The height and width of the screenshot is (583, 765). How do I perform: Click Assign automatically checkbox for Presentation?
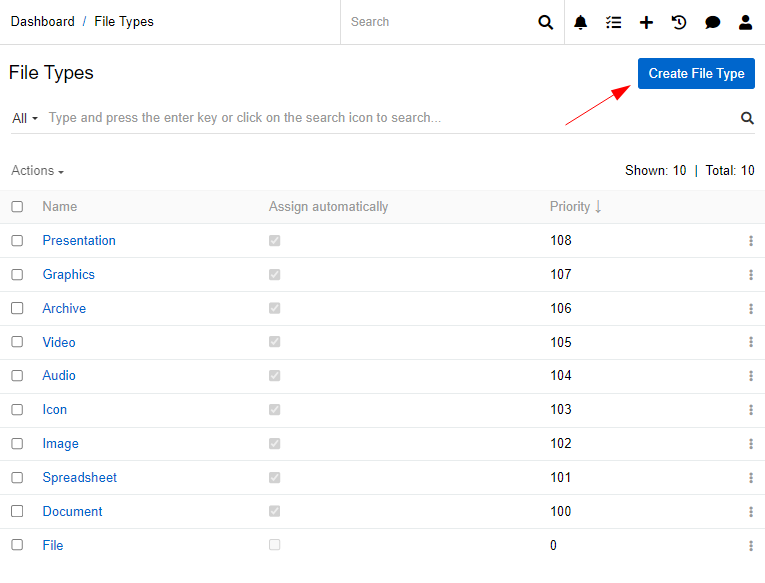coord(274,241)
